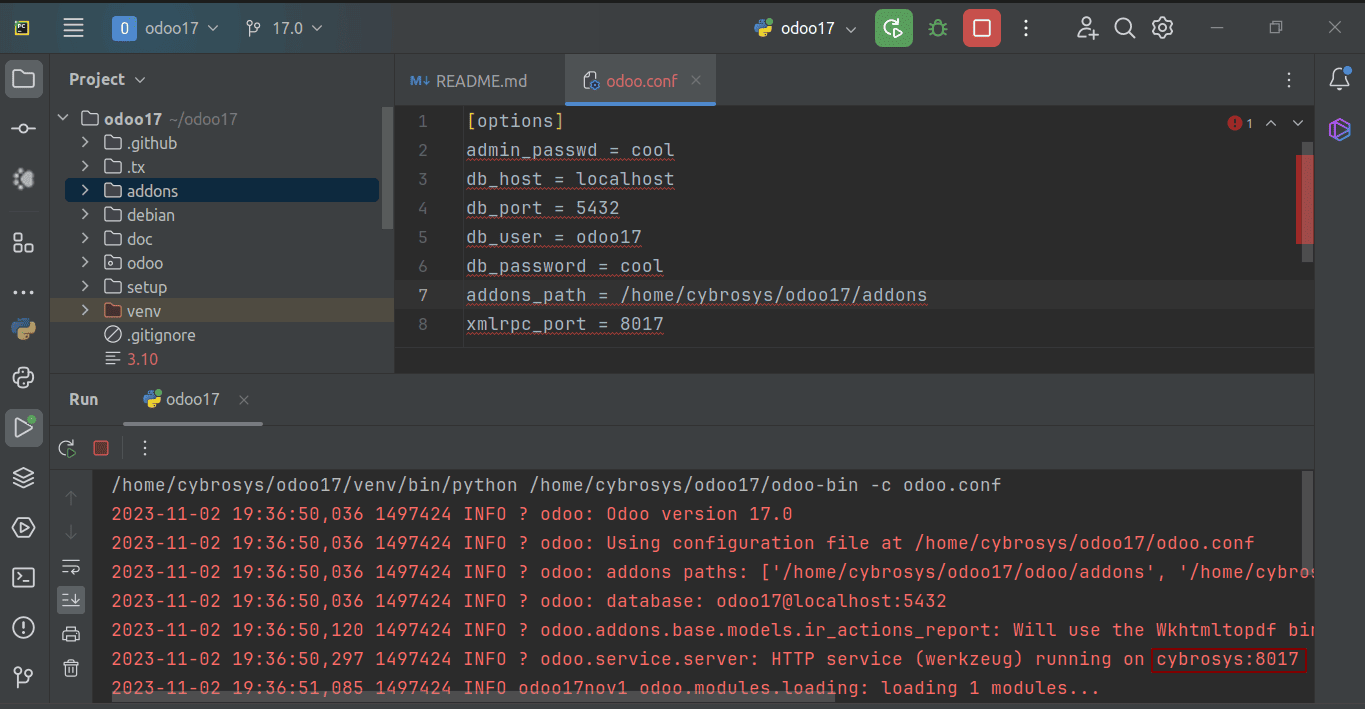Open the Project tool window icon
The image size is (1365, 709).
coord(24,79)
